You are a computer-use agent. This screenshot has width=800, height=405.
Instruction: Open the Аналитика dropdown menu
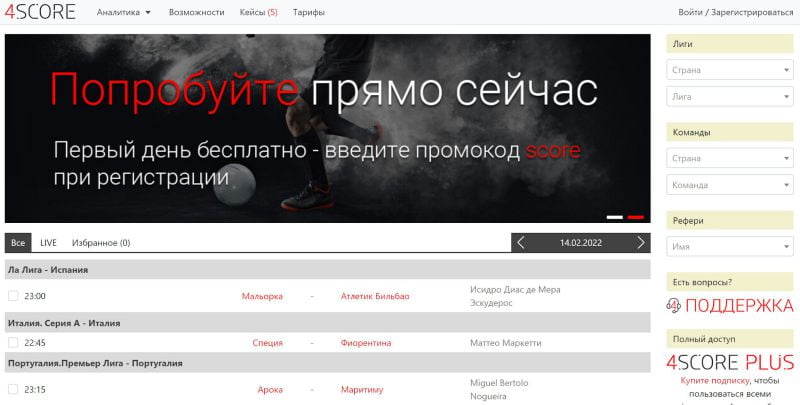tap(123, 12)
